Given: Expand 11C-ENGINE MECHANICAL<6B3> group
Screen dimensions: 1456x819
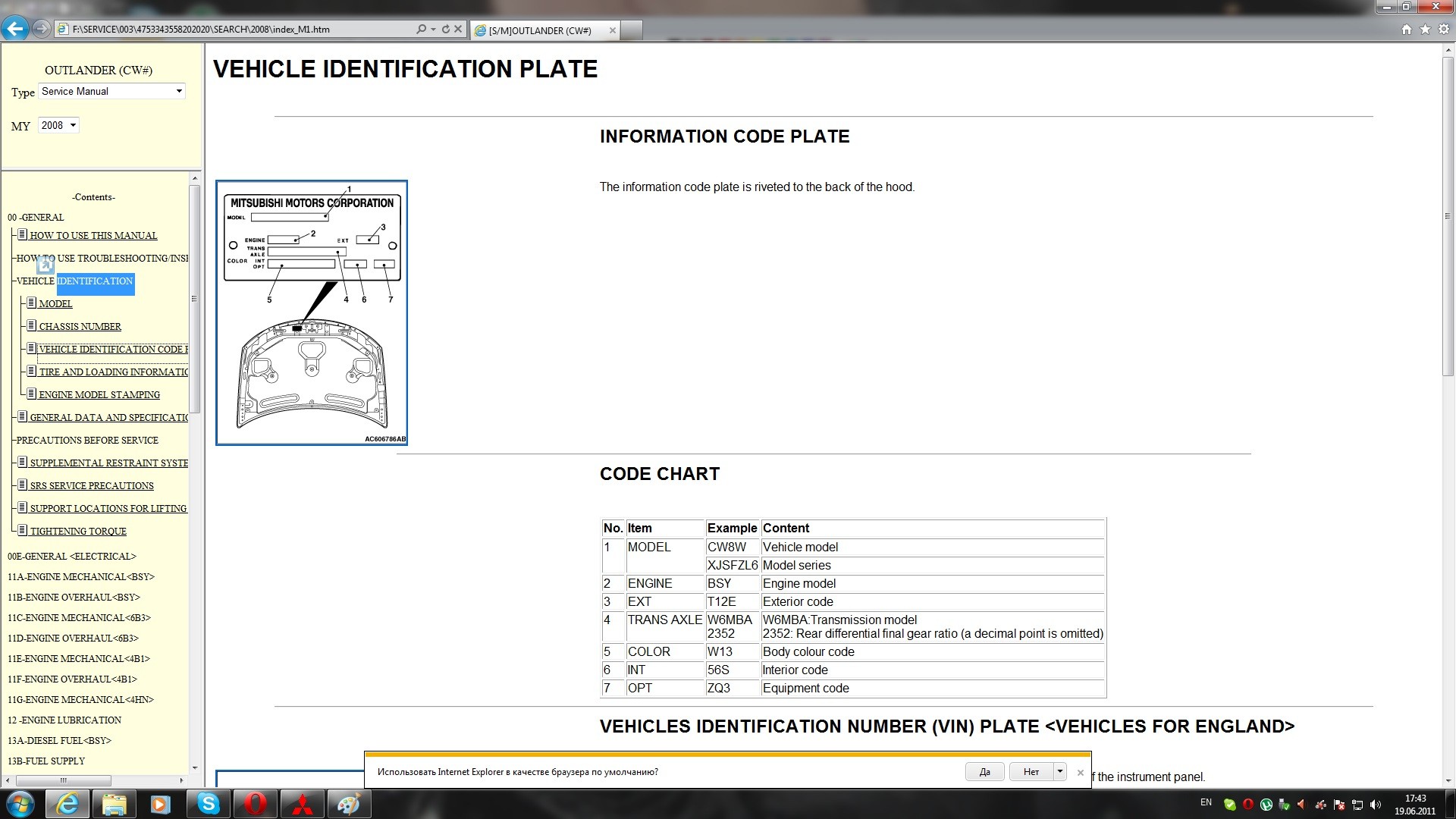Looking at the screenshot, I should click(x=79, y=618).
